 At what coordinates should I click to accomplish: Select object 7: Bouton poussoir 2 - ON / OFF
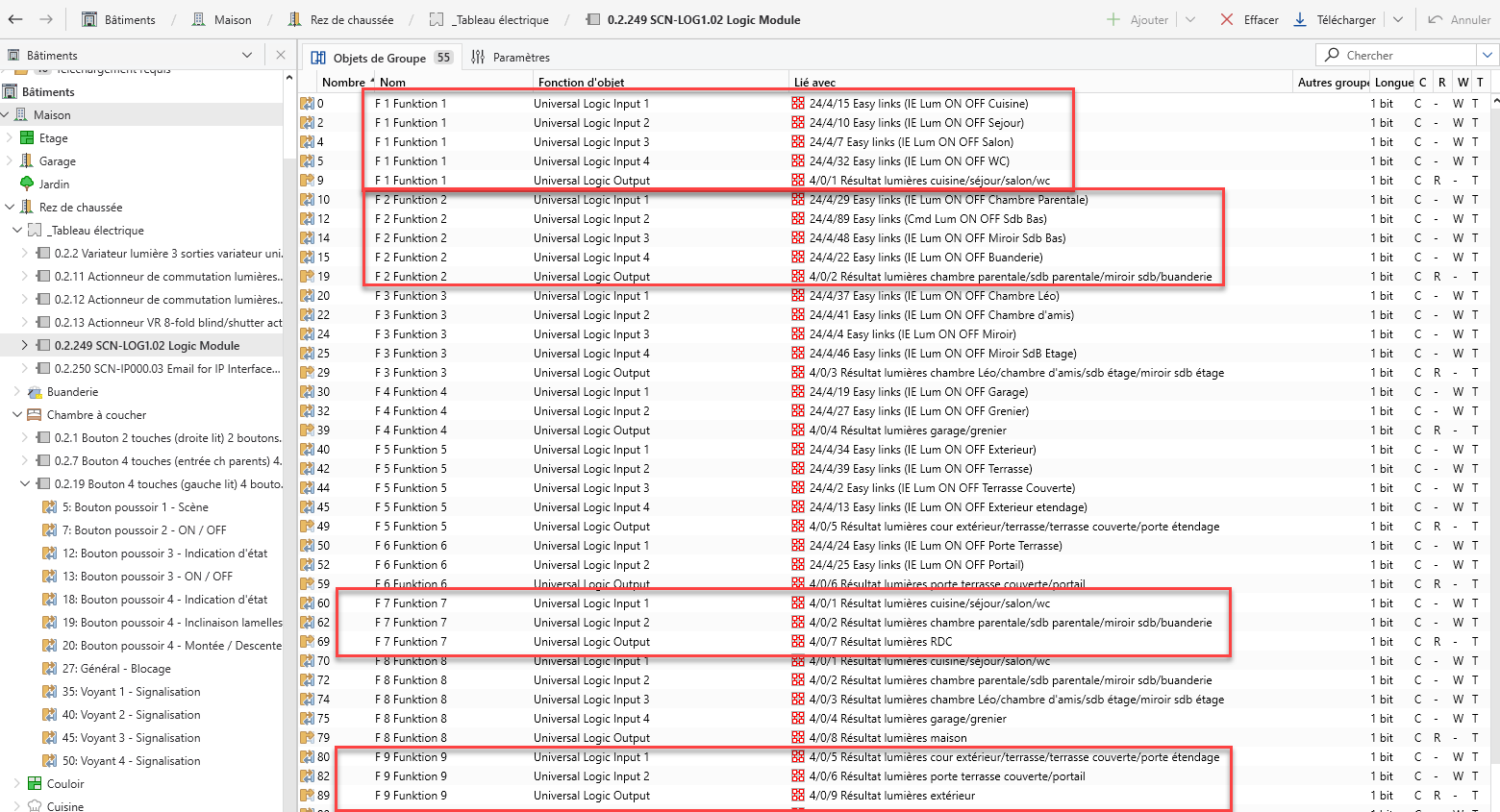(144, 530)
